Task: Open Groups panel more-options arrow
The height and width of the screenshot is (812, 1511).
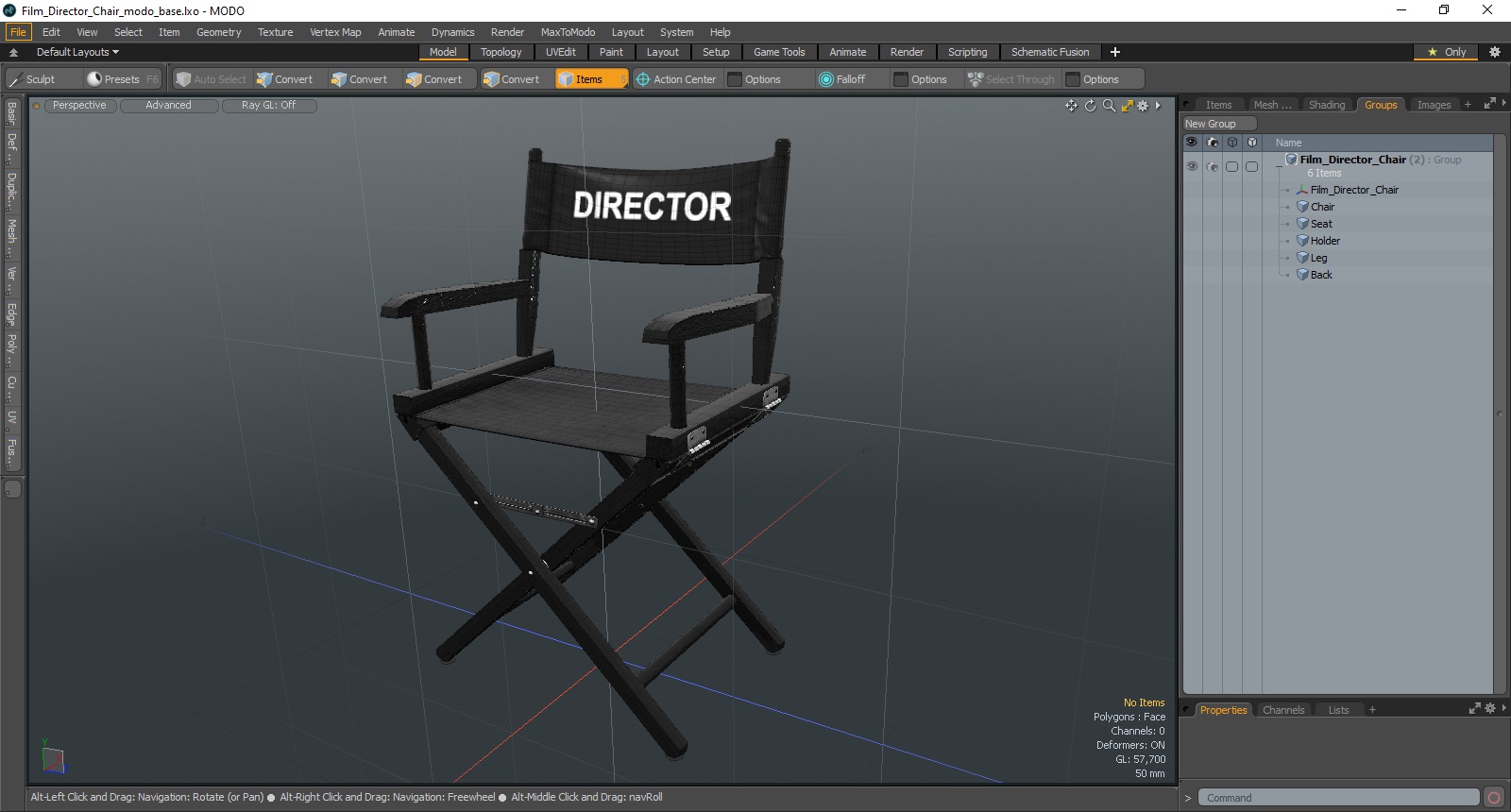Action: point(1503,103)
